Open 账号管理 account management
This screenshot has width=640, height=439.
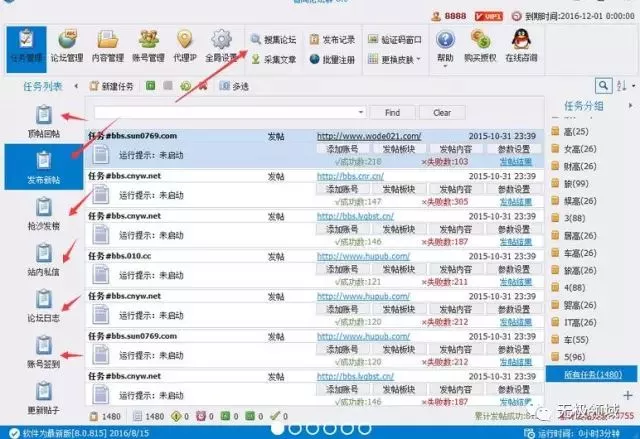[148, 47]
